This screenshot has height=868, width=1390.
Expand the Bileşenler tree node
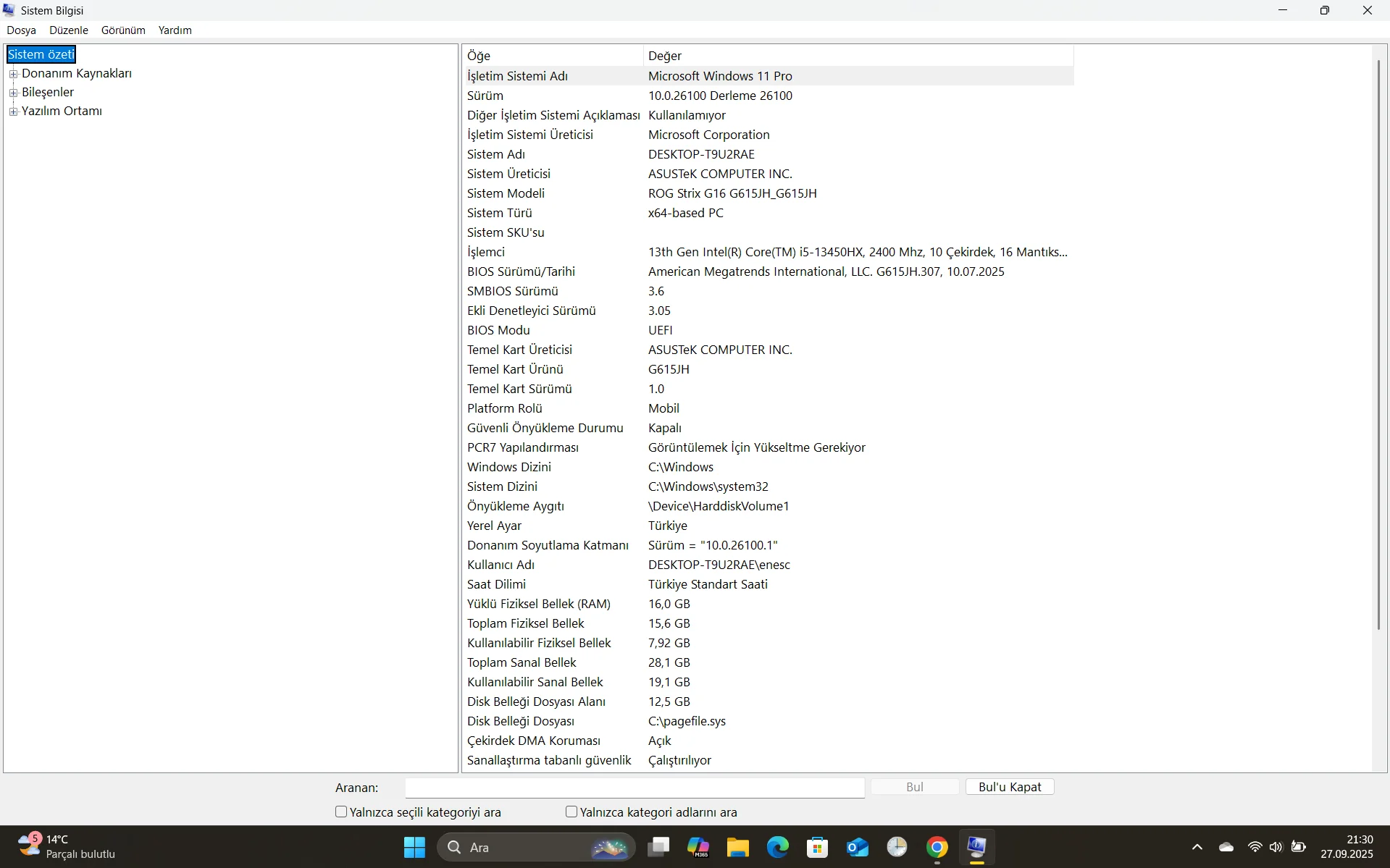click(13, 93)
